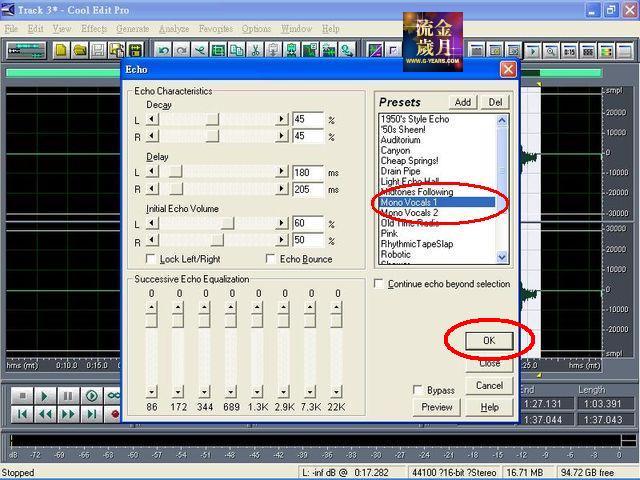The width and height of the screenshot is (640, 480).
Task: Enable Echo Bounce checkbox
Action: (x=270, y=259)
